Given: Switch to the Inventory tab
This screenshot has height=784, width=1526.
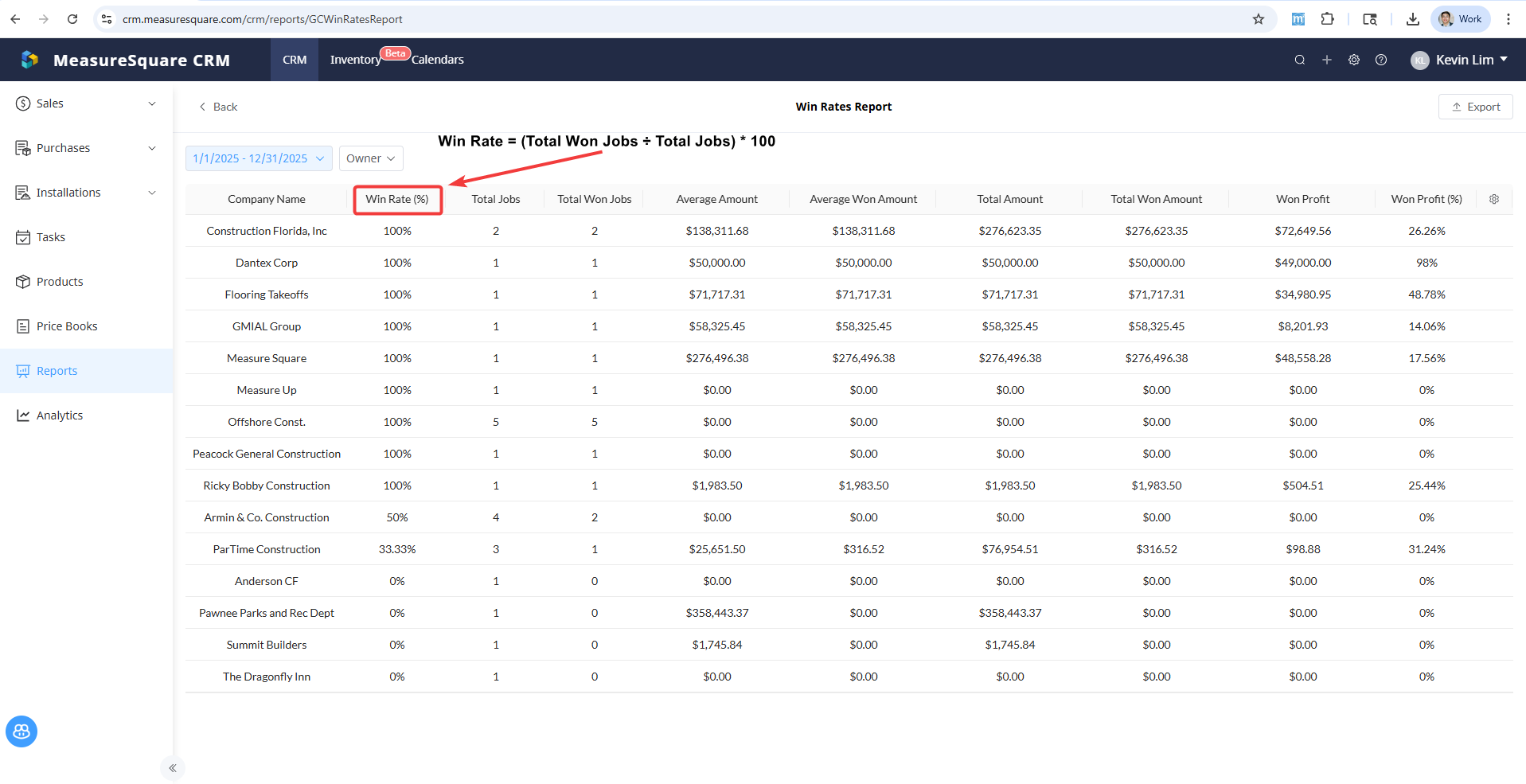Looking at the screenshot, I should (355, 60).
